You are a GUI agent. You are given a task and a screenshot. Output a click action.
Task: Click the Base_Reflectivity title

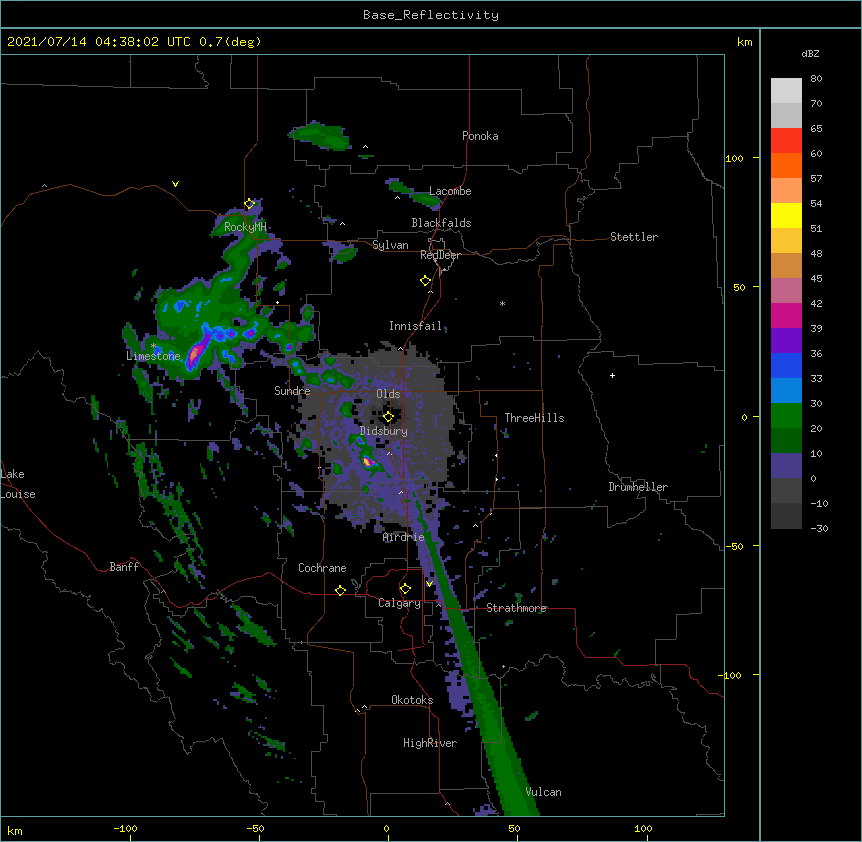431,15
